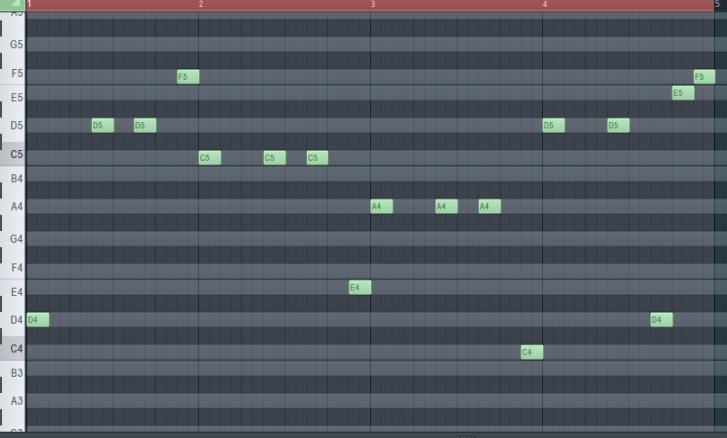Viewport: 727px width, 438px height.
Task: Select the C4 note before bar 4
Action: tap(532, 352)
